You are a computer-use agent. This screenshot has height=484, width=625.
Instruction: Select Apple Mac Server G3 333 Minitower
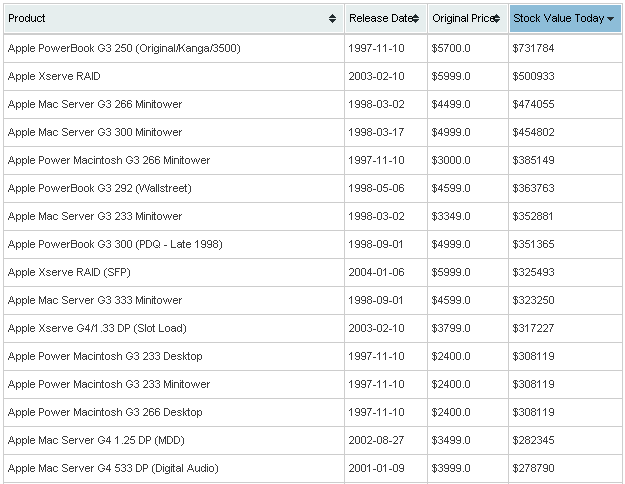[x=174, y=300]
